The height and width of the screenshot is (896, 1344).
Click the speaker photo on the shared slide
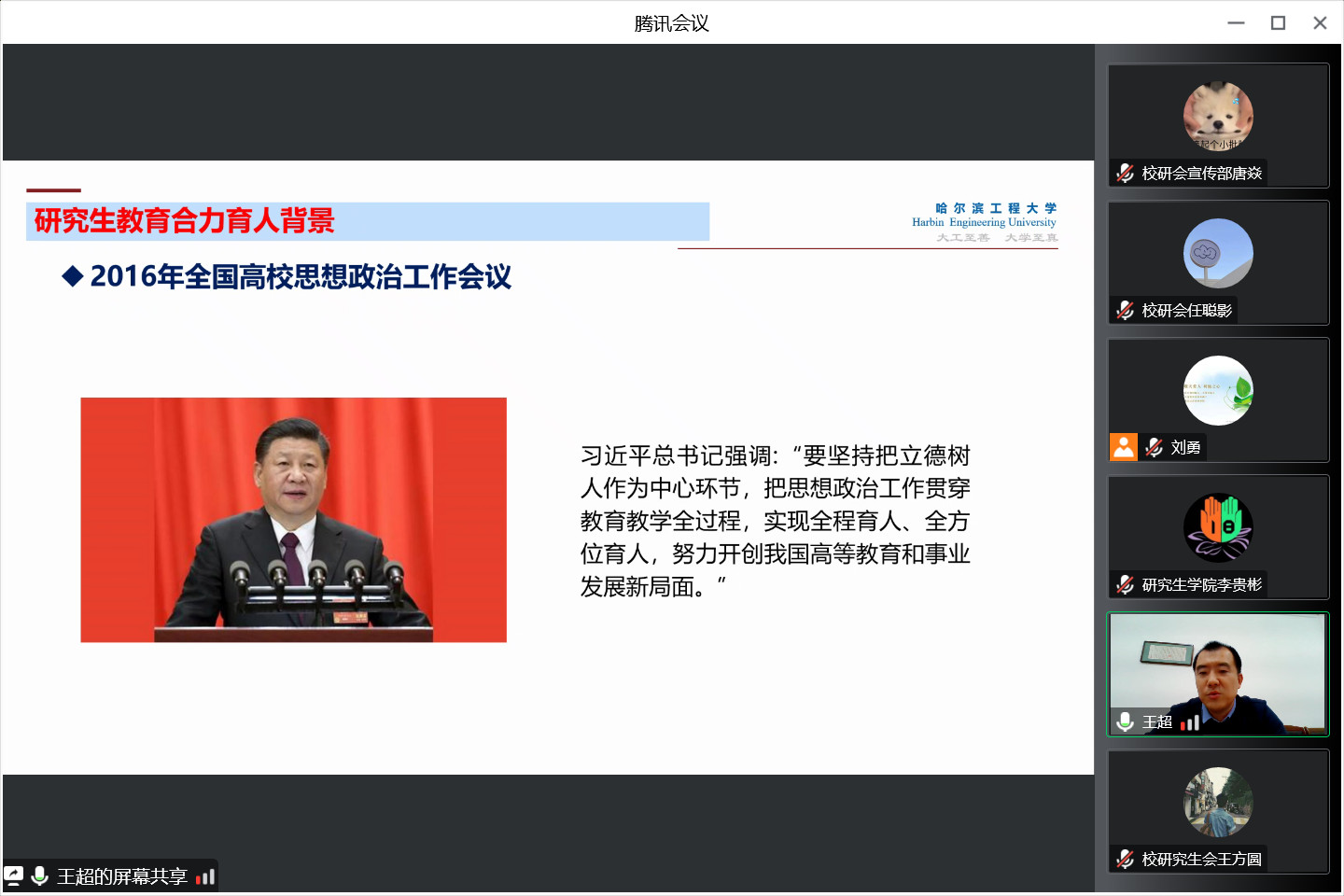293,520
